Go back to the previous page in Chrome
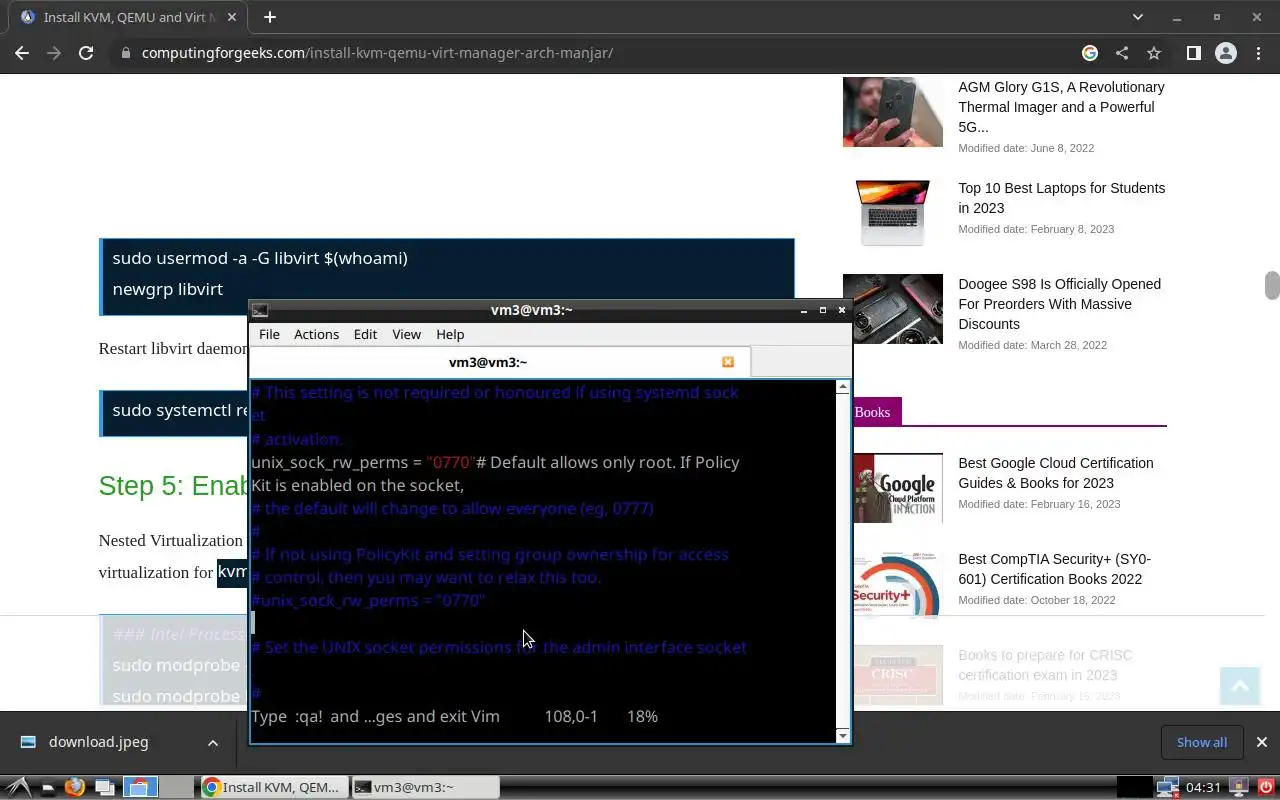The height and width of the screenshot is (800, 1280). click(x=22, y=53)
